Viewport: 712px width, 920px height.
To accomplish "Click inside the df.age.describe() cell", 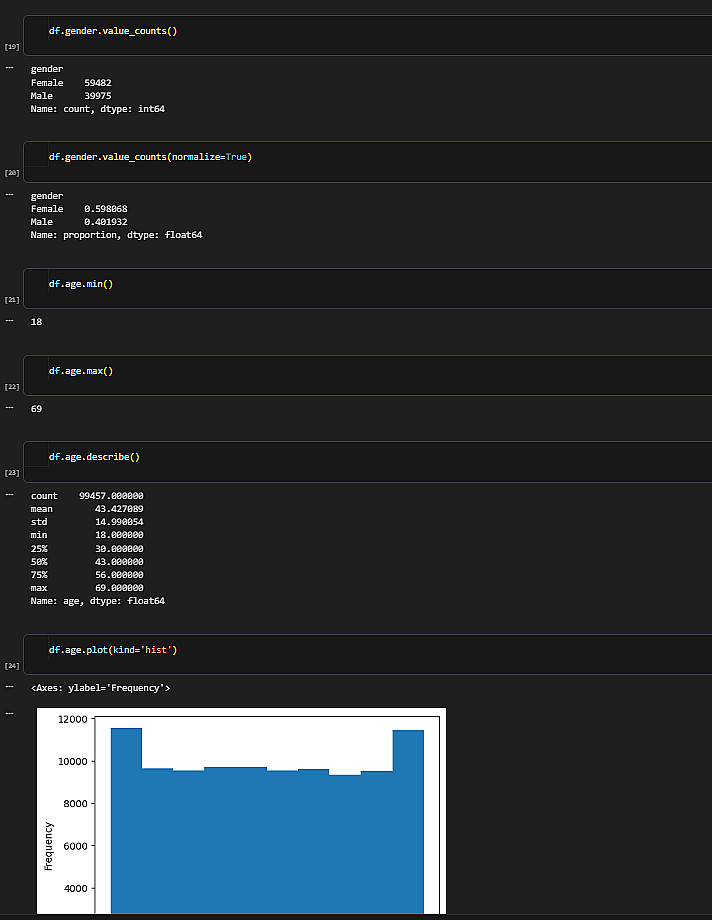I will pyautogui.click(x=367, y=462).
